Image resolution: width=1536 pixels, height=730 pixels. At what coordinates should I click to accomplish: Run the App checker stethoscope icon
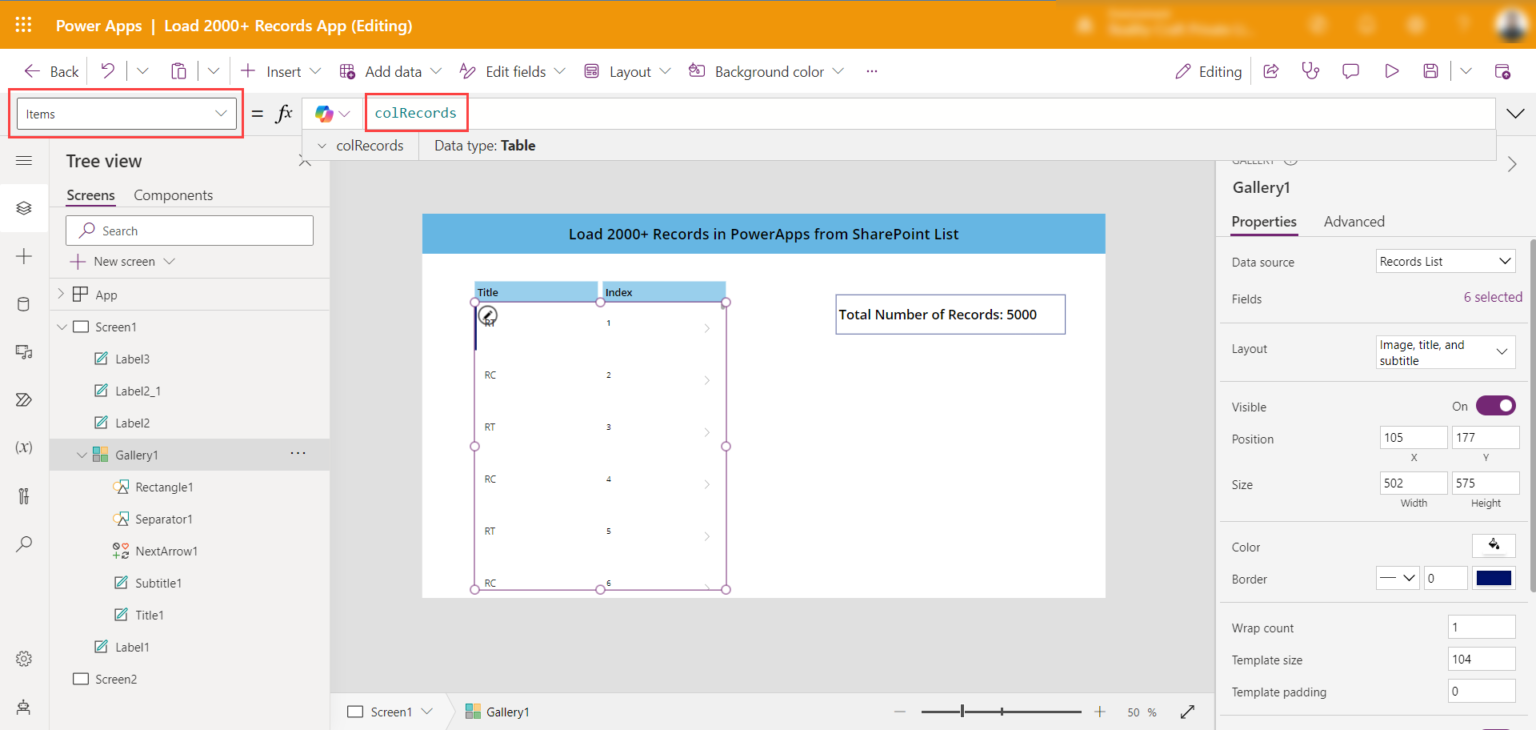[1310, 70]
